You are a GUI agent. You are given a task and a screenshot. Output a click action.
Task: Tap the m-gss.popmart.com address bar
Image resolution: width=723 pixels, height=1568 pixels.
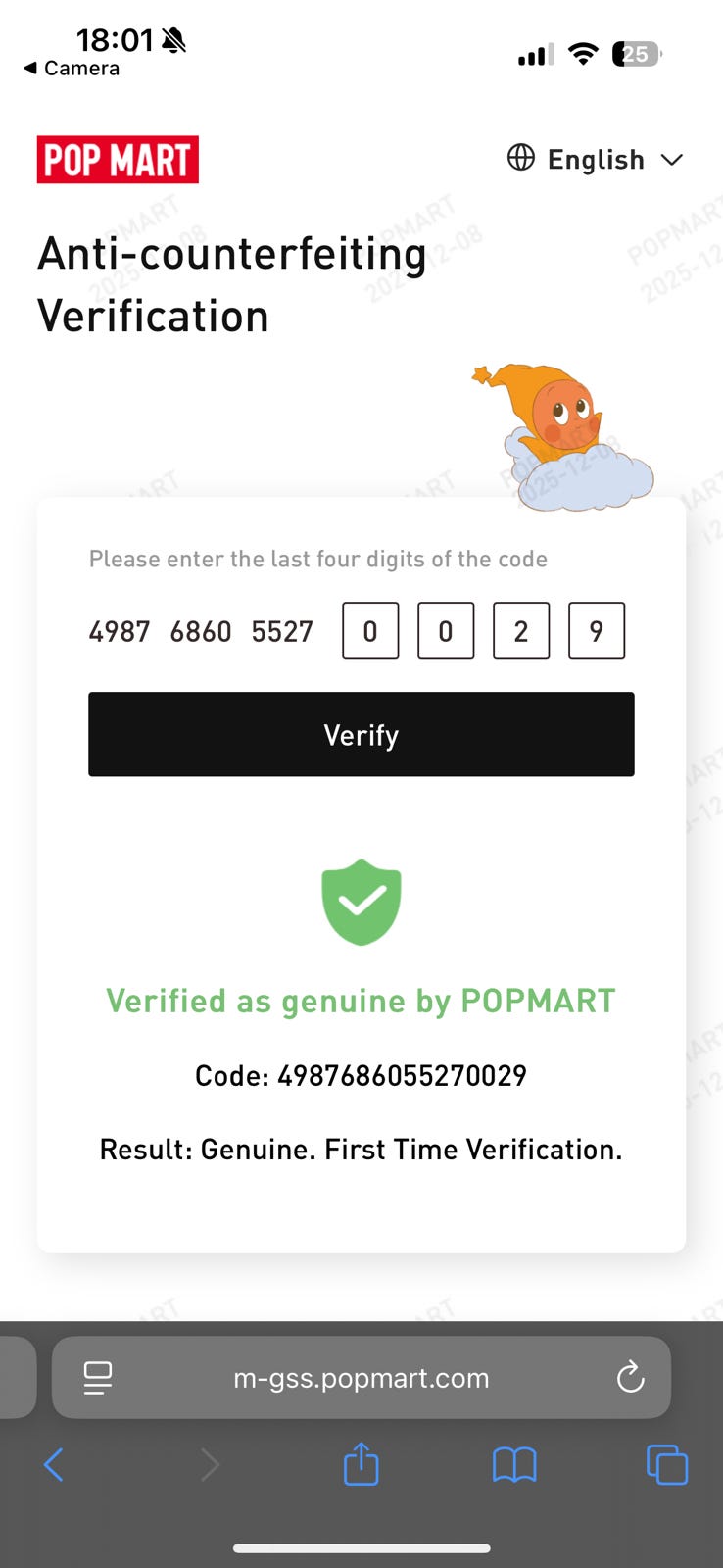361,1378
